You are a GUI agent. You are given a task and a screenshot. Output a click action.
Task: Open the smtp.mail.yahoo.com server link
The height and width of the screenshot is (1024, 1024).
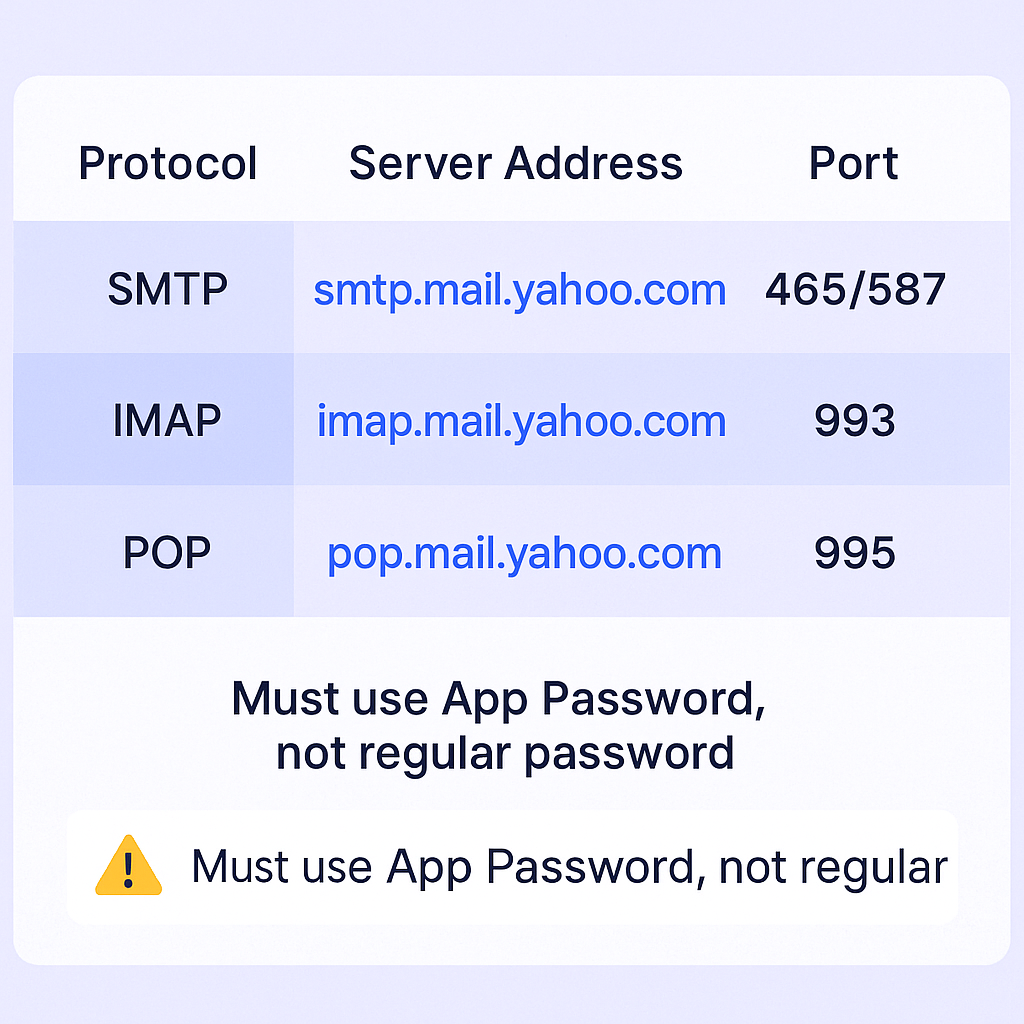point(519,290)
